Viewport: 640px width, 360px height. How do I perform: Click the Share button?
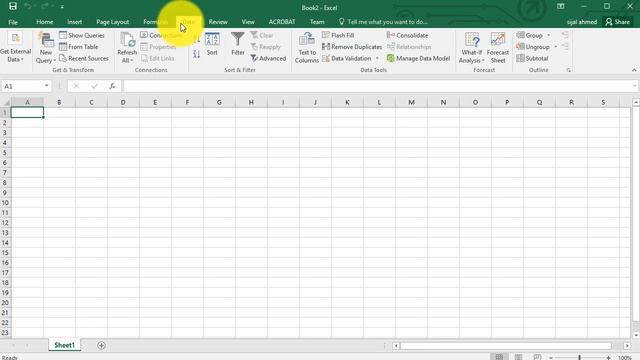(x=618, y=22)
